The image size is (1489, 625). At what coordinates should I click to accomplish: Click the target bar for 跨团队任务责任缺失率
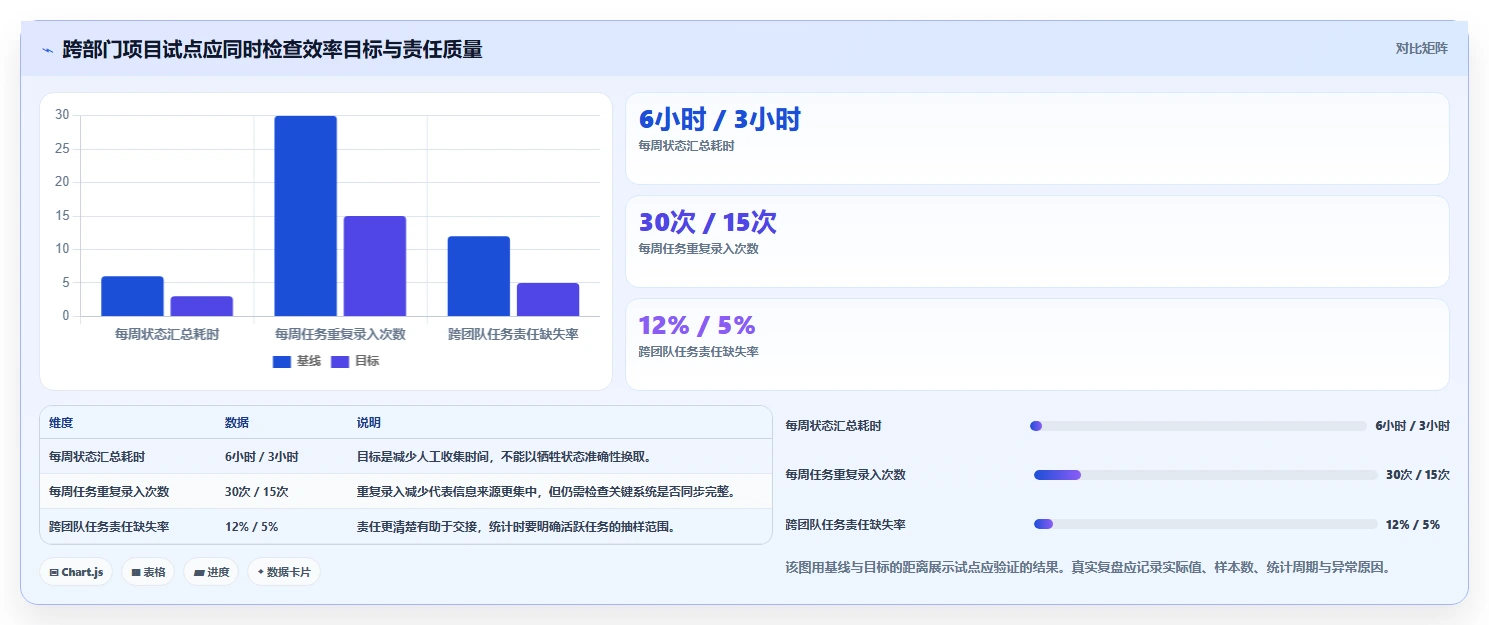click(x=547, y=300)
